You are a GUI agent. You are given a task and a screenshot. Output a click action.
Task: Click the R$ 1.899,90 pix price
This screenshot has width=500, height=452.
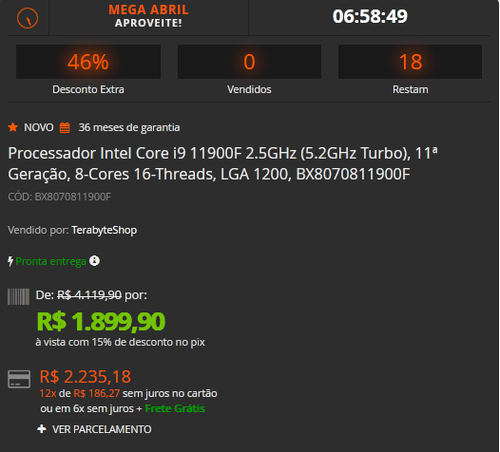[x=101, y=322]
